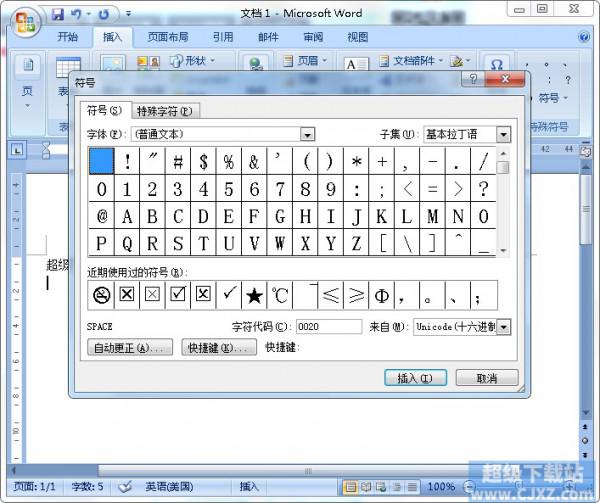The height and width of the screenshot is (503, 600).
Task: Open the 视图 ribbon tab
Action: pyautogui.click(x=357, y=37)
